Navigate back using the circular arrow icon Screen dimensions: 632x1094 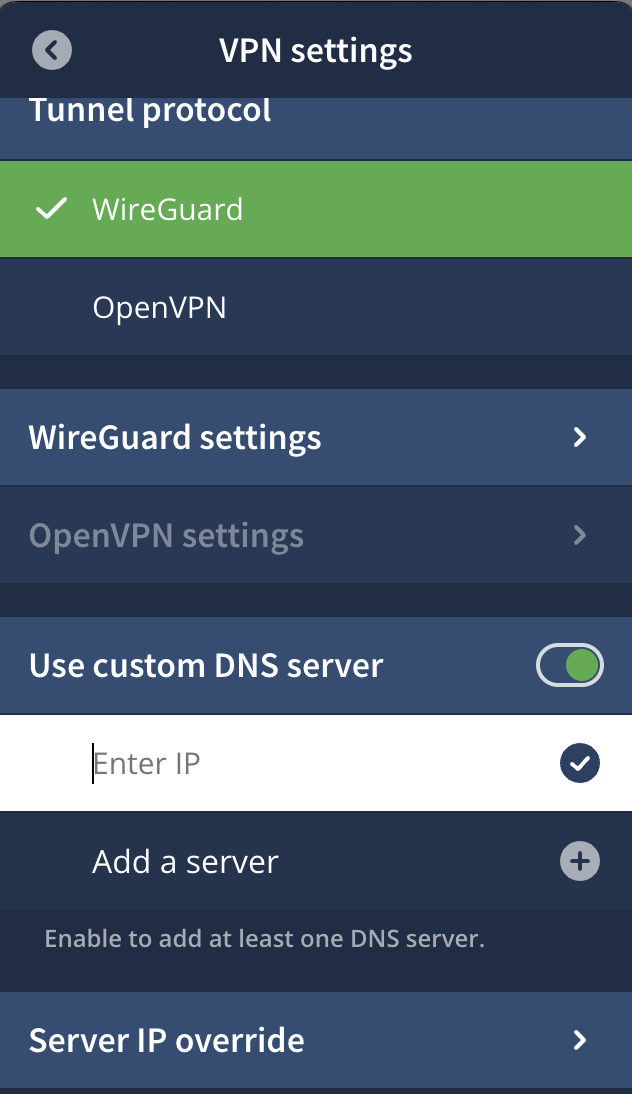[51, 50]
